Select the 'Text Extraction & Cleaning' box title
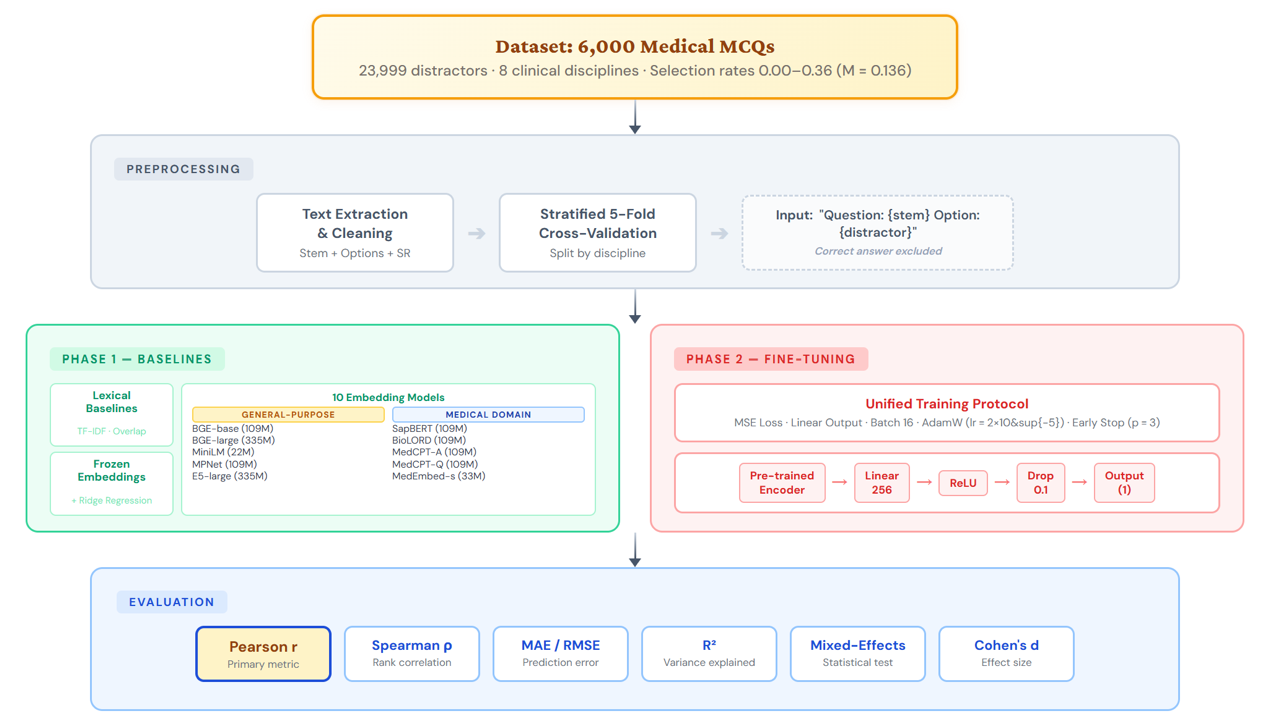 tap(355, 224)
